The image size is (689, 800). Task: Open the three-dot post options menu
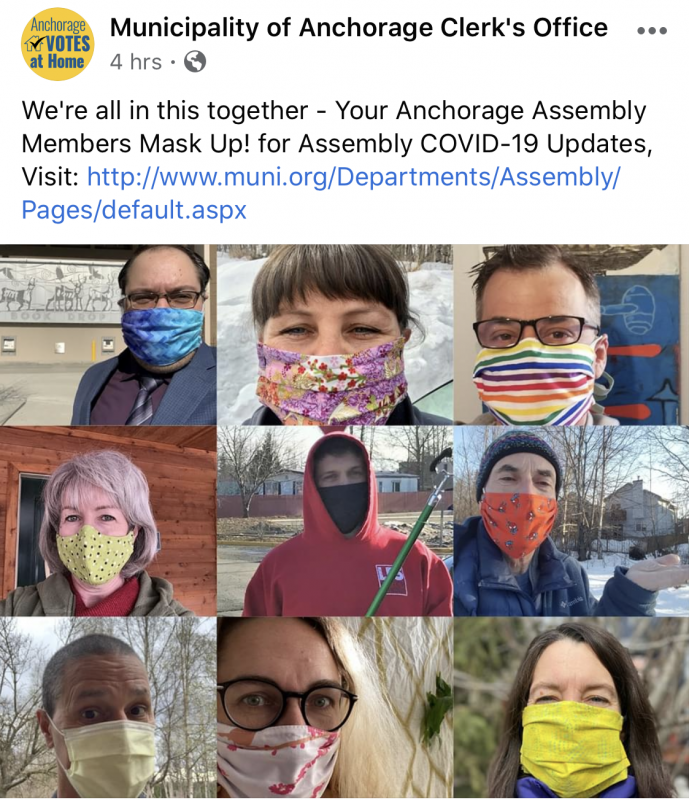point(652,31)
